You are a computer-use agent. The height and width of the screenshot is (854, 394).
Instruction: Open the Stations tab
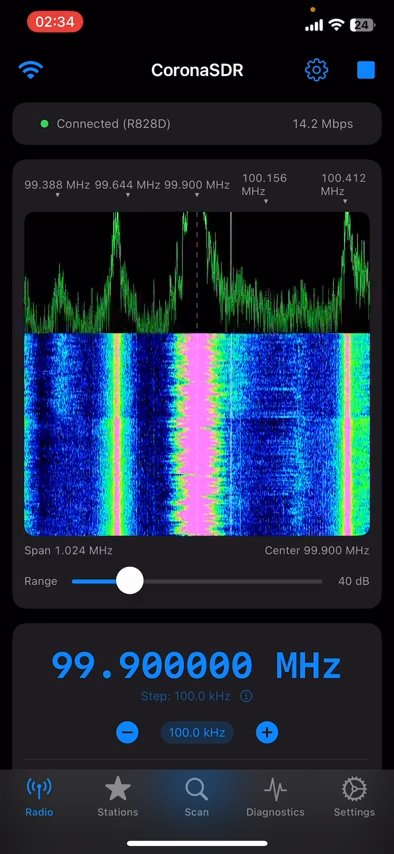tap(118, 797)
